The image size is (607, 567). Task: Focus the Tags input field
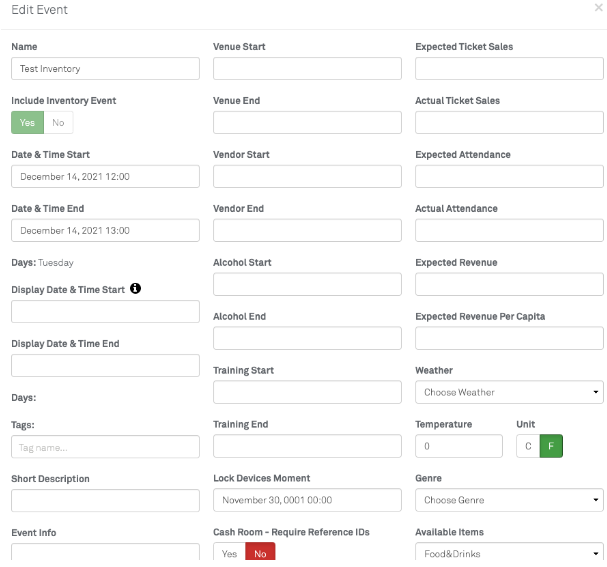pyautogui.click(x=105, y=447)
